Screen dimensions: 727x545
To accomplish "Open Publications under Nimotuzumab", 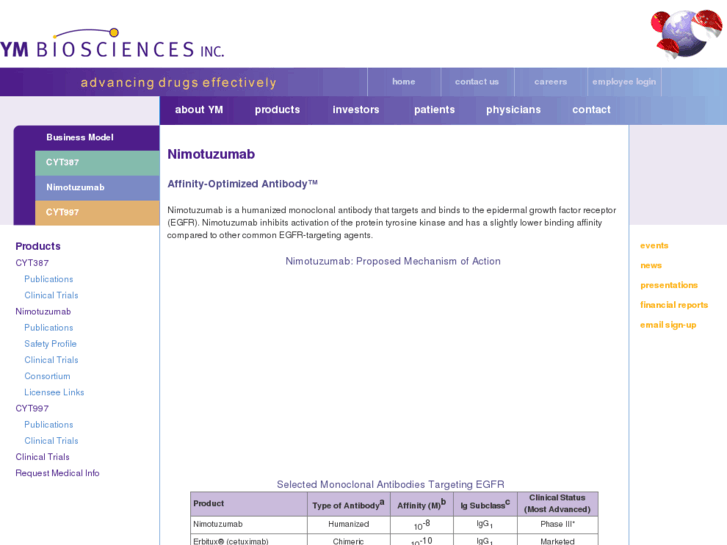I will pos(49,328).
